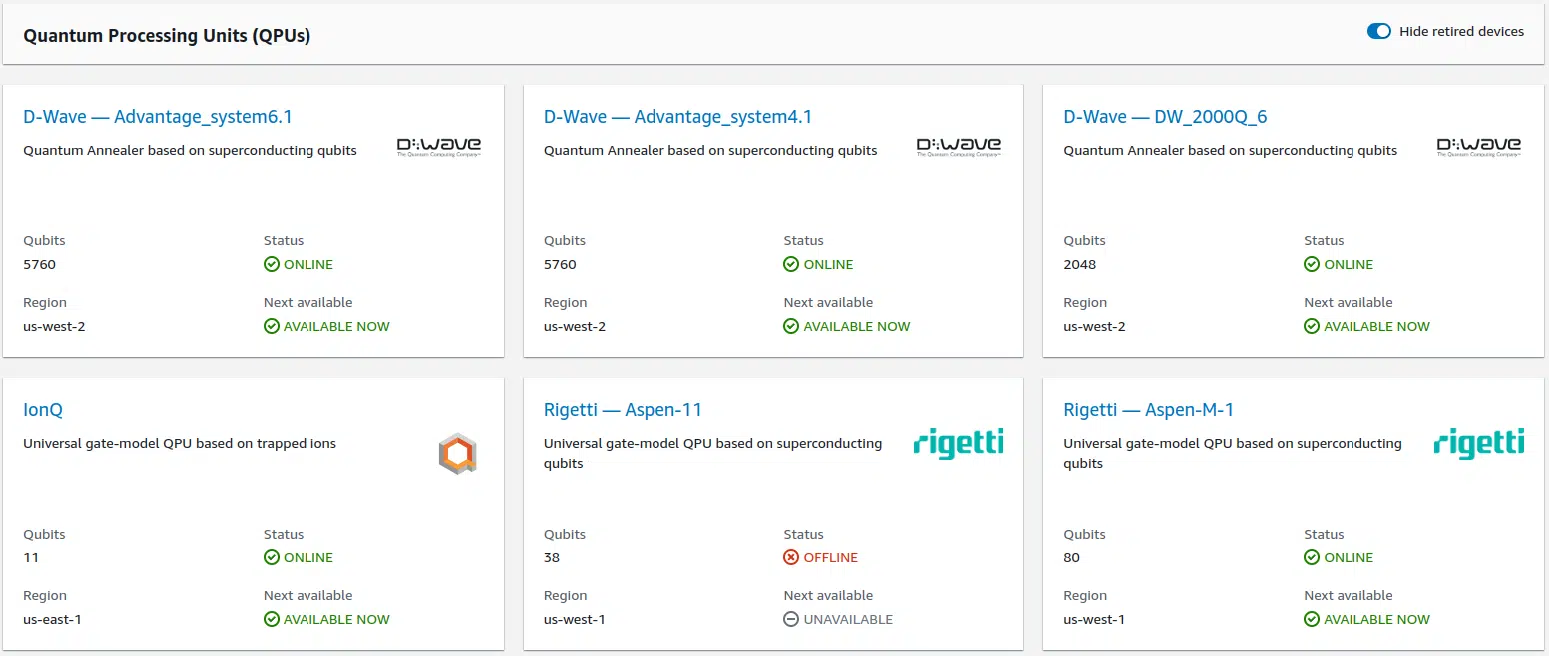Screen dimensions: 1549x656
Task: Select Aspen-11 universal gate-model description
Action: pyautogui.click(x=713, y=453)
